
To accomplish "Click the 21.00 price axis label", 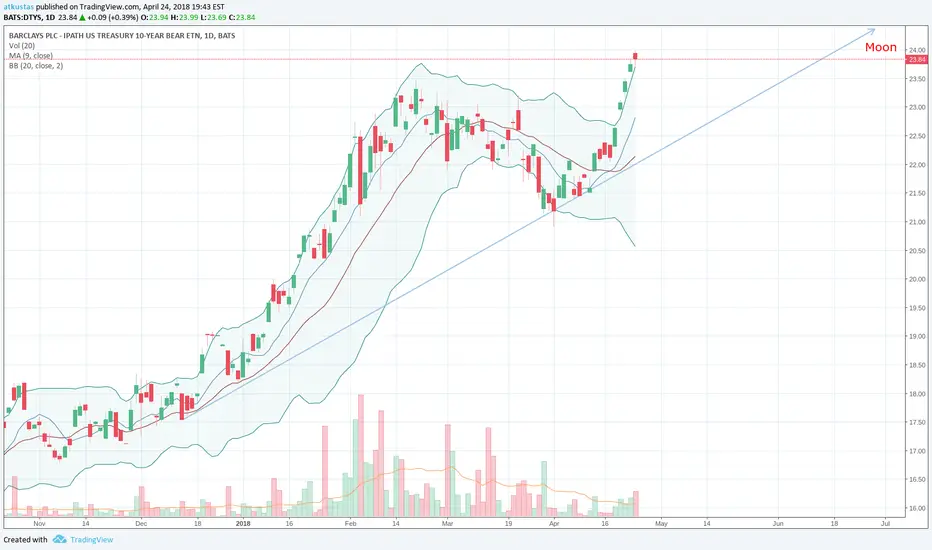I will coord(917,222).
